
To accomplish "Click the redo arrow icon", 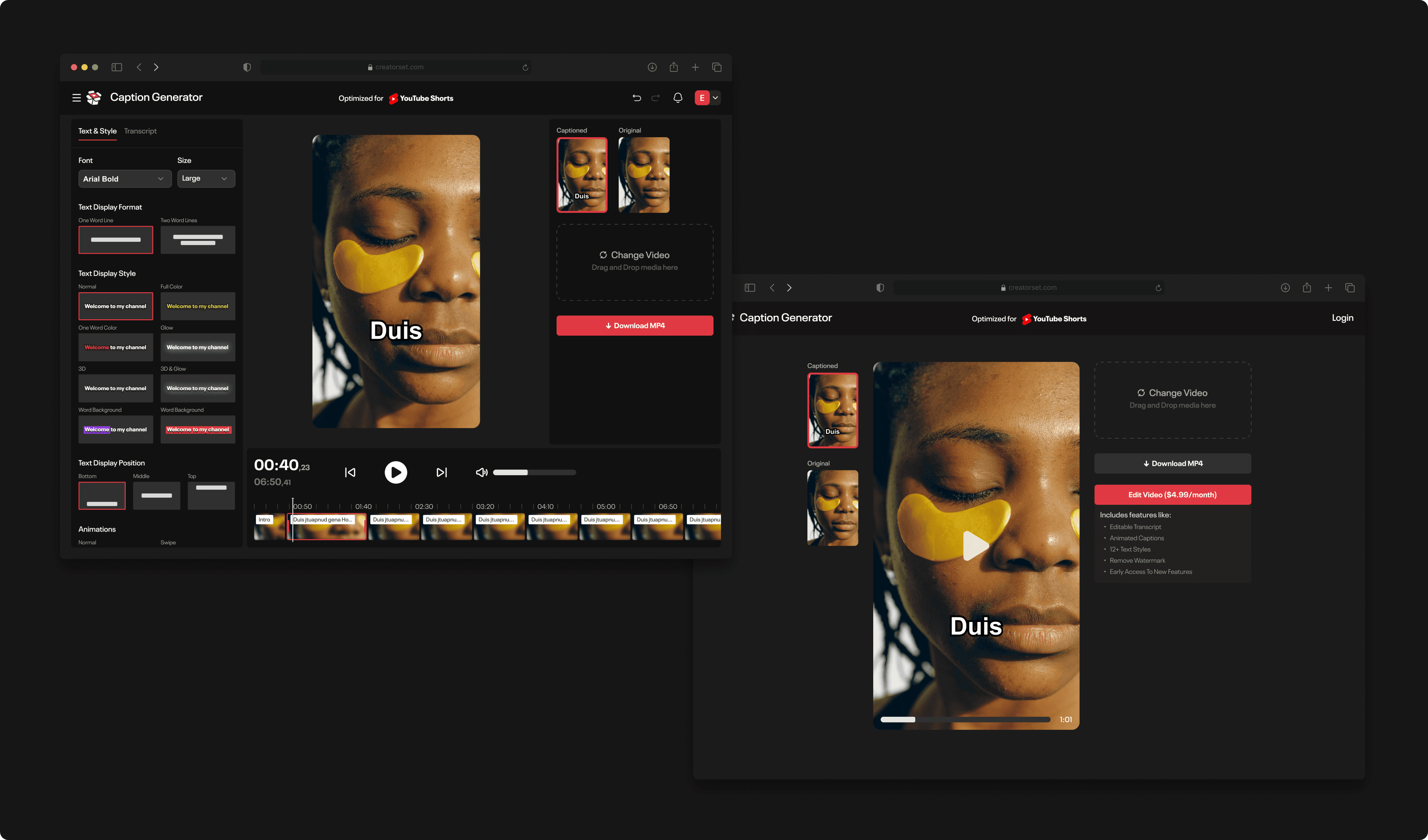I will 656,98.
